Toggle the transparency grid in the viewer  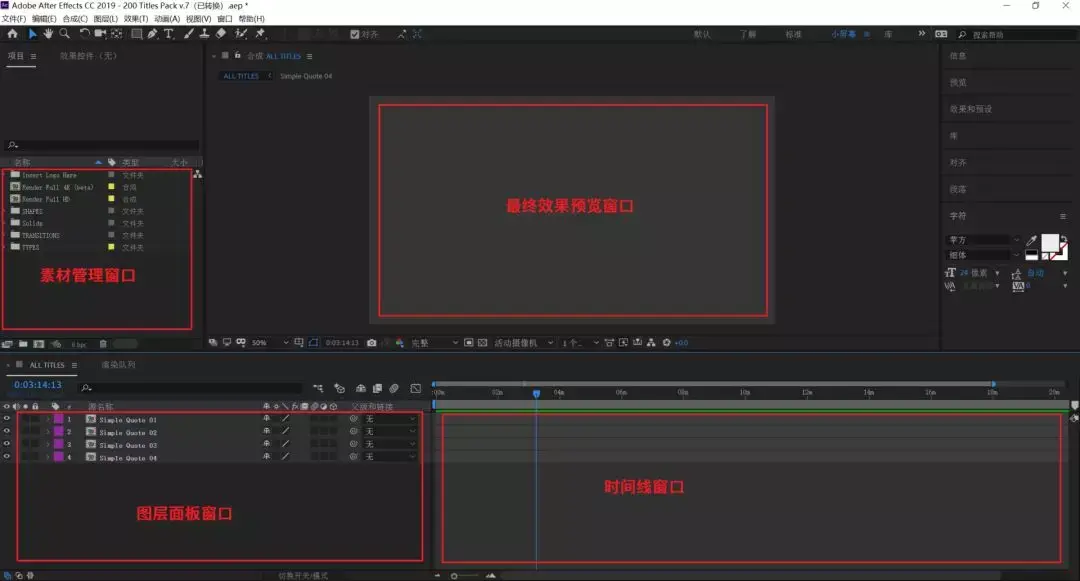pyautogui.click(x=482, y=343)
